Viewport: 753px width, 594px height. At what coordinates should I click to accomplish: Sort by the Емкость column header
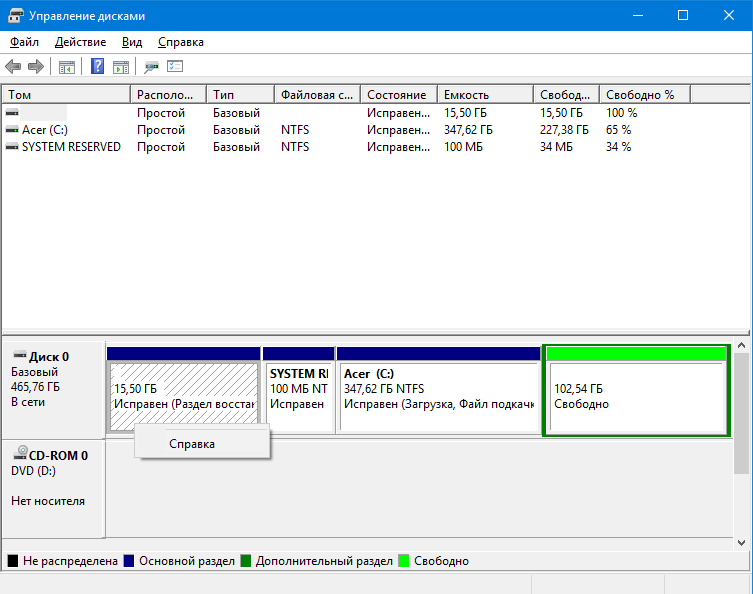coord(486,95)
